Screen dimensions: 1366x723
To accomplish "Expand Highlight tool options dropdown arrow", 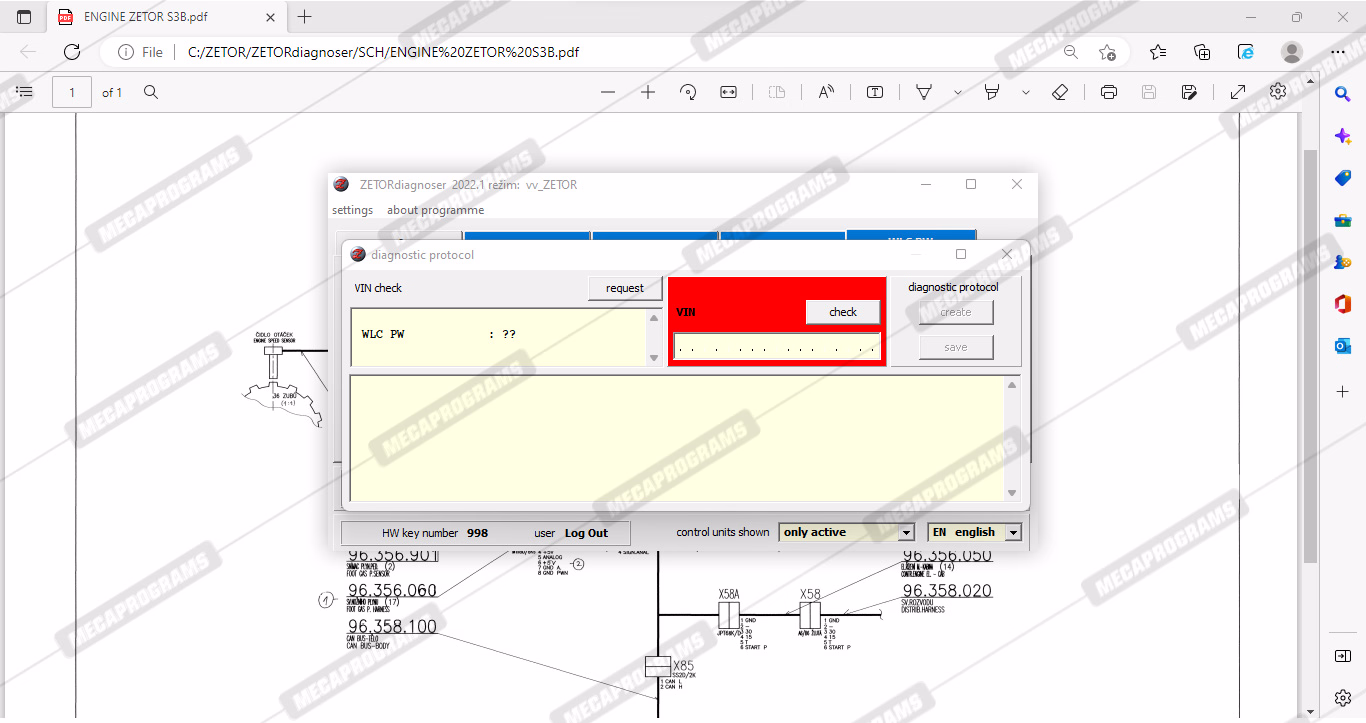I will coord(1026,92).
